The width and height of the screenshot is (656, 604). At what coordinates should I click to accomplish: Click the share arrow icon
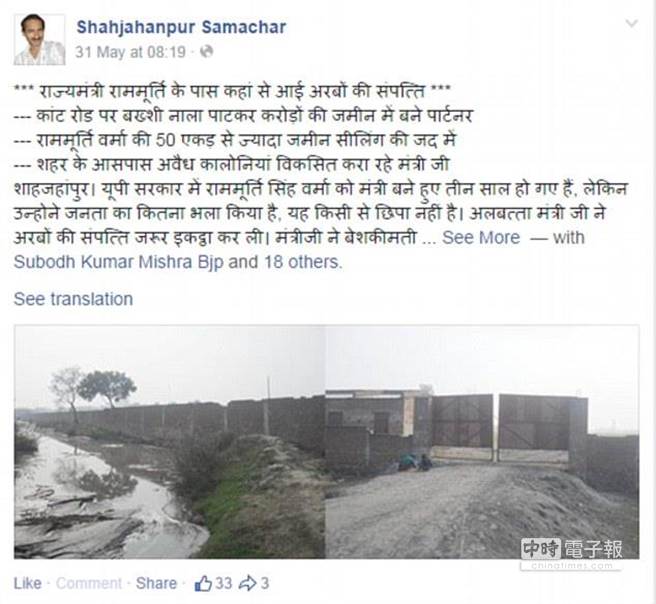[x=247, y=583]
